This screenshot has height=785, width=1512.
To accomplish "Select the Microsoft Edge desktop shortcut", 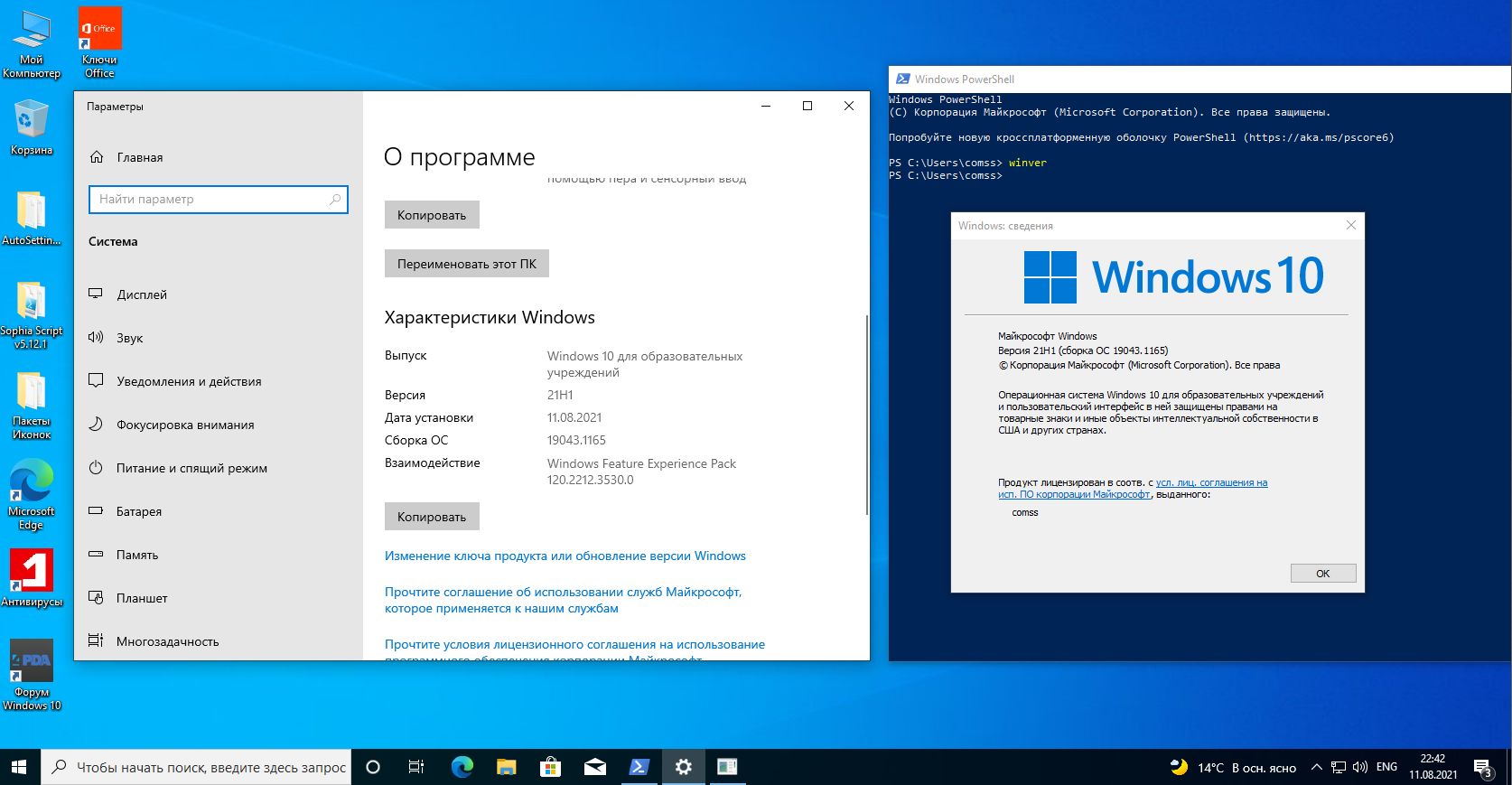I will (31, 495).
